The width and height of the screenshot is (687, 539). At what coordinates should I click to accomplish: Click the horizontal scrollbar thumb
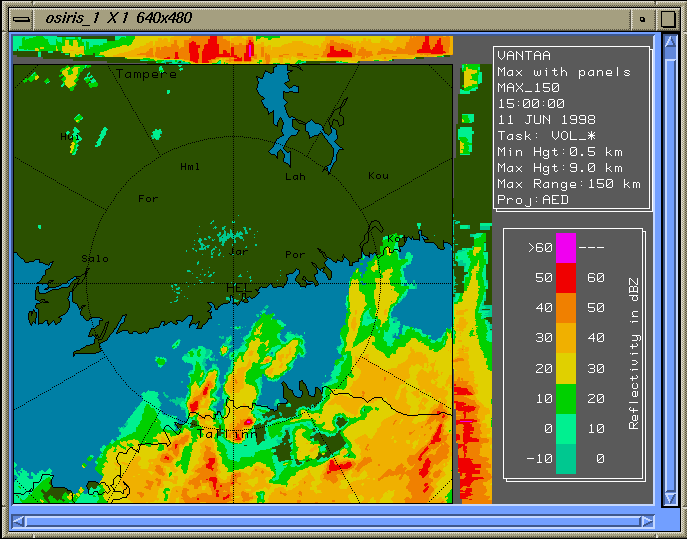pos(330,520)
